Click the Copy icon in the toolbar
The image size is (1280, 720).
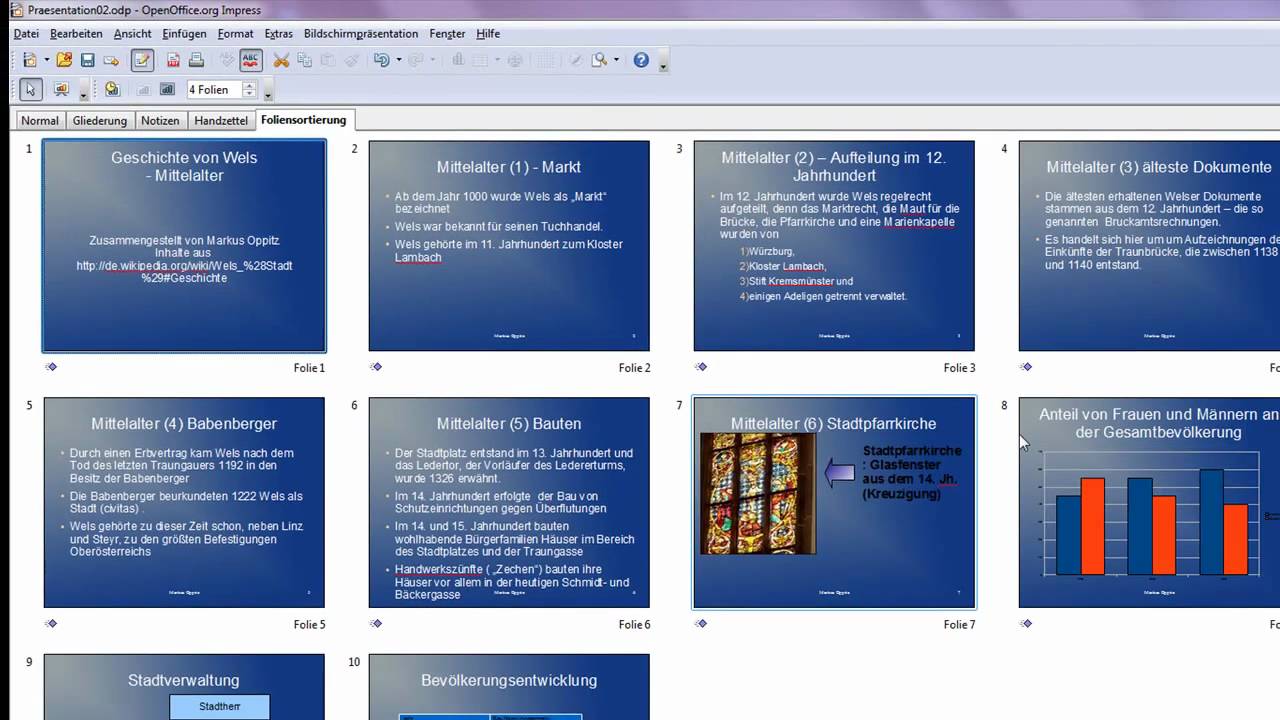pos(304,60)
